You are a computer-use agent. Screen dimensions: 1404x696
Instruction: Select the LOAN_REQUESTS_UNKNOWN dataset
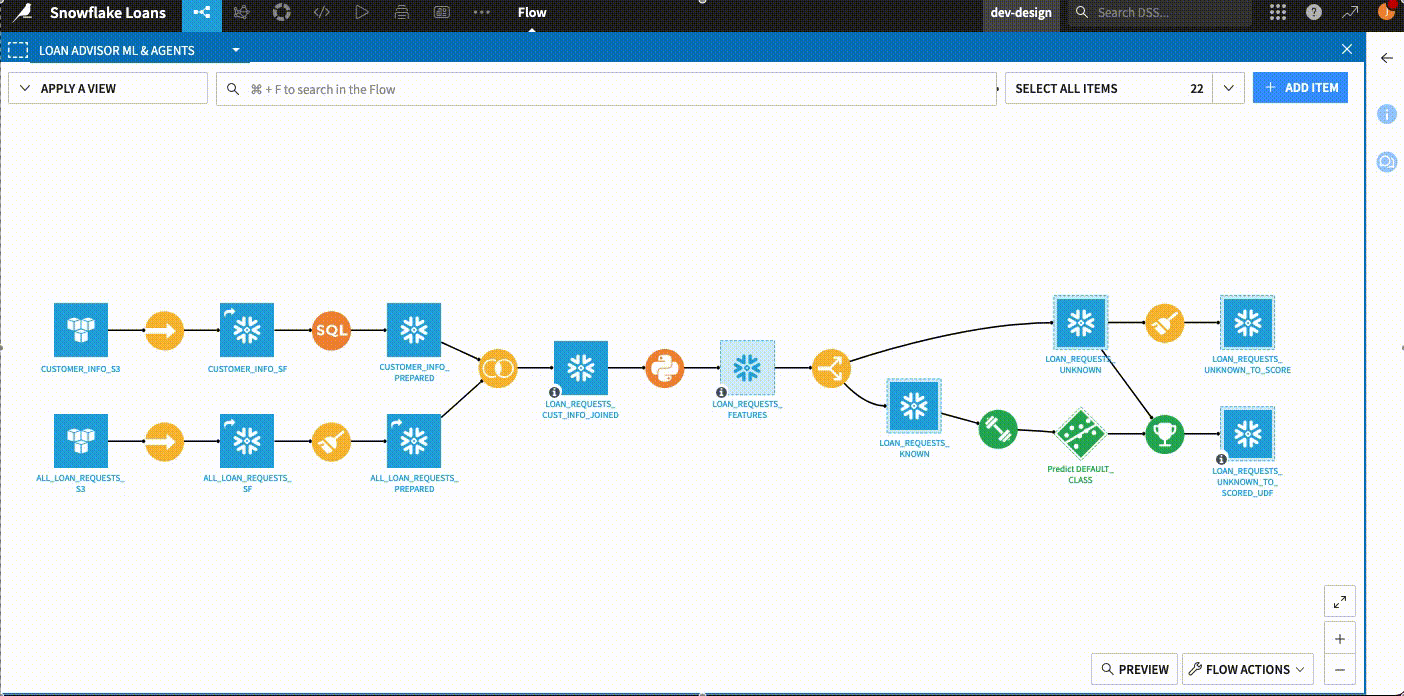[x=1080, y=322]
